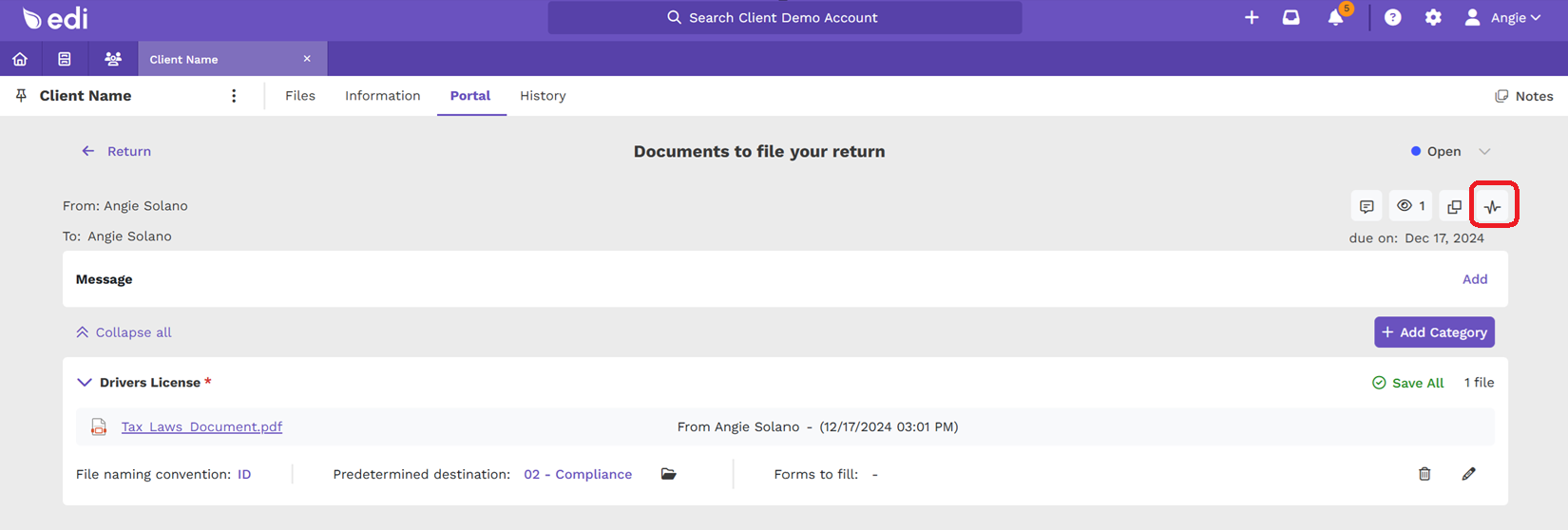
Task: Open the activity log pulse icon
Action: pyautogui.click(x=1493, y=206)
